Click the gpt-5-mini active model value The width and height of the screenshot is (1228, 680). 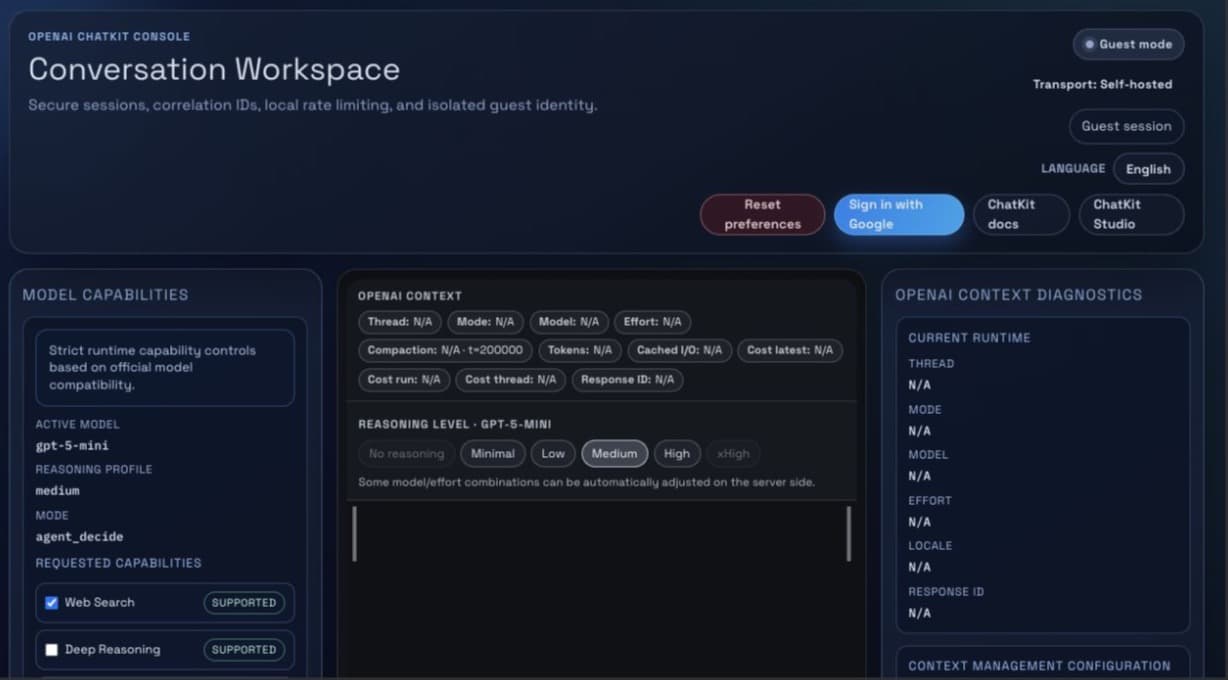coord(72,445)
